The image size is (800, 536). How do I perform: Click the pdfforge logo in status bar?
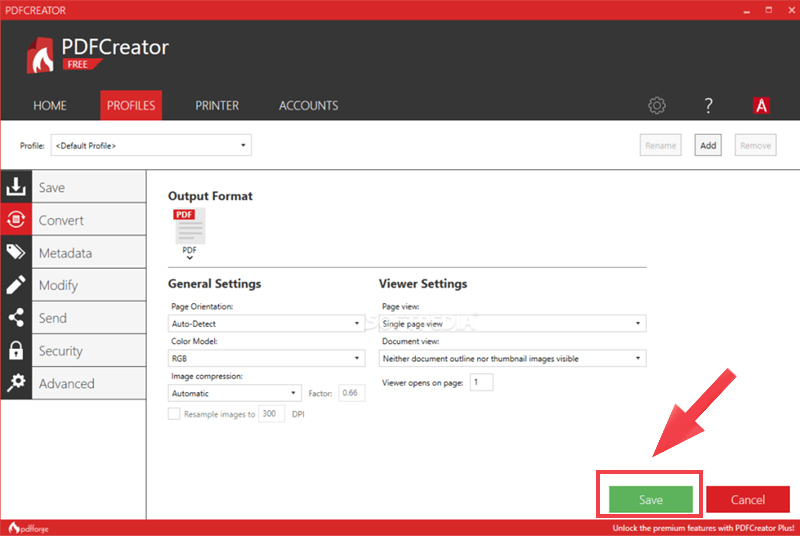(x=29, y=528)
